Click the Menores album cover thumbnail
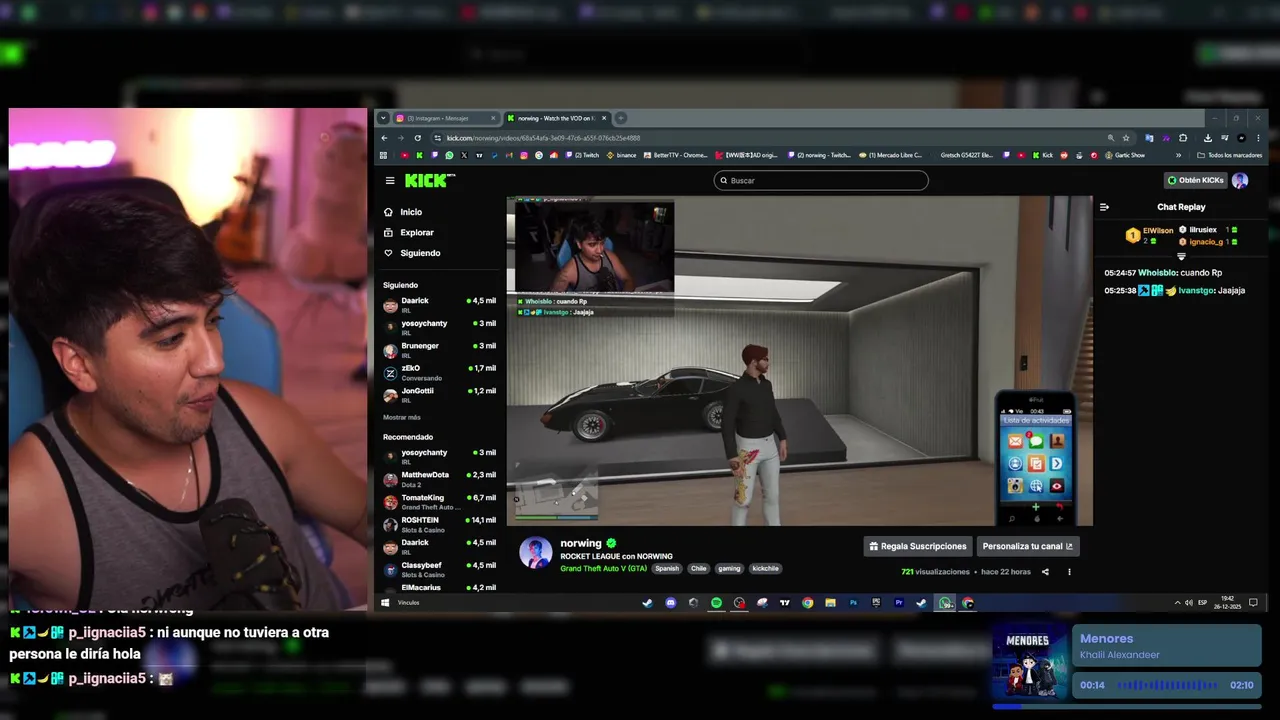 1028,662
